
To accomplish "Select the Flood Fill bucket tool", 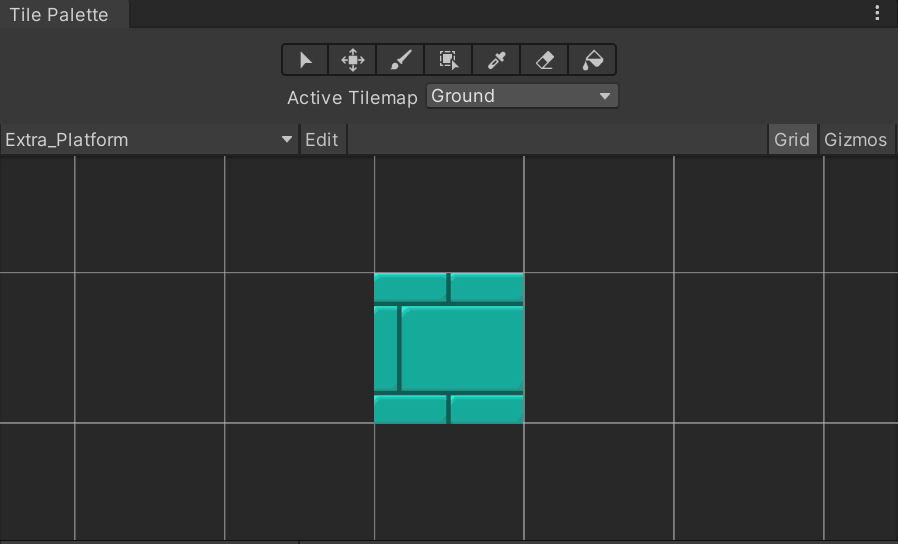I will pos(593,60).
